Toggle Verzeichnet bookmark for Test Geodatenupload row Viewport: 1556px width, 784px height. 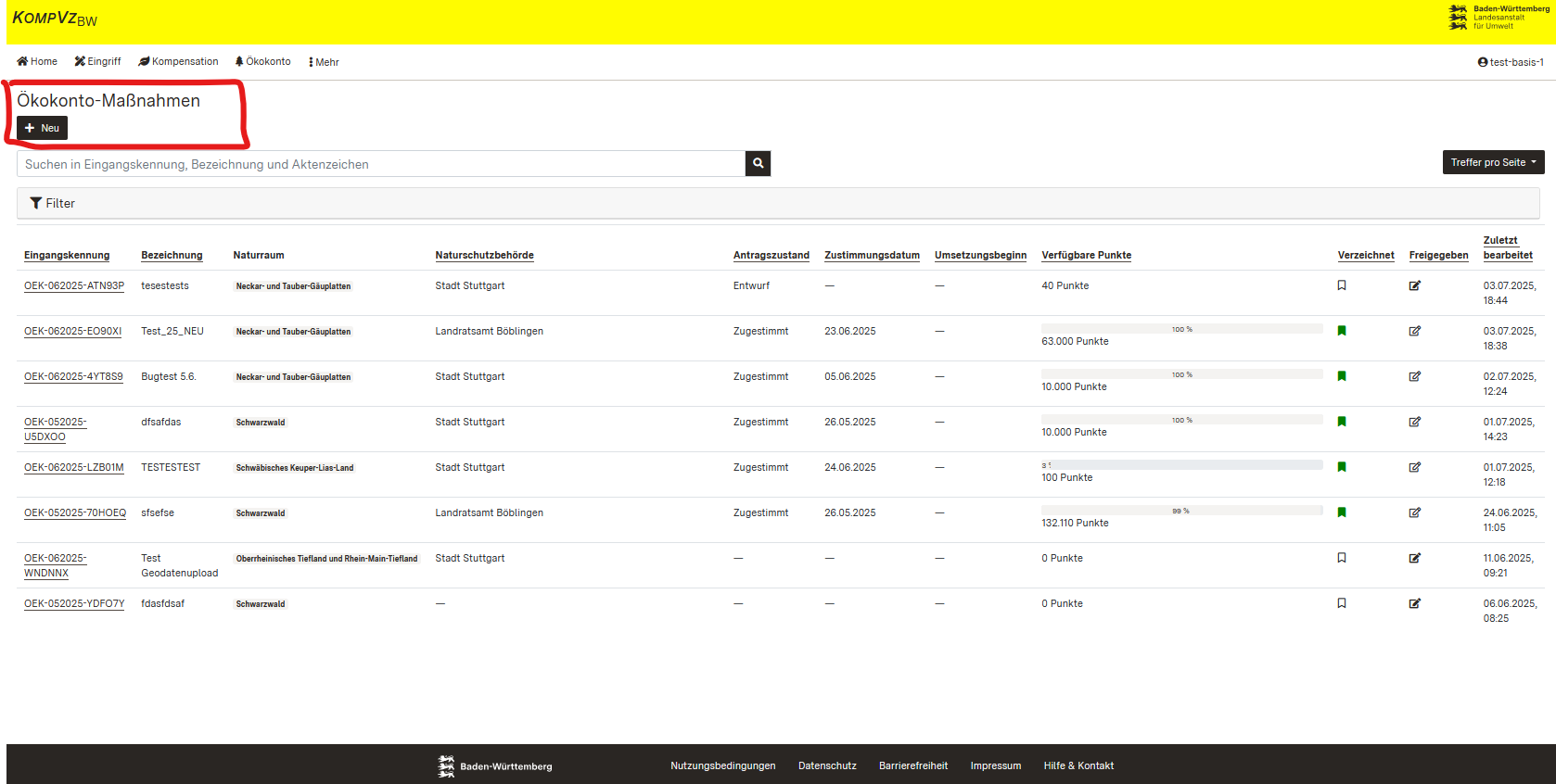coord(1341,558)
